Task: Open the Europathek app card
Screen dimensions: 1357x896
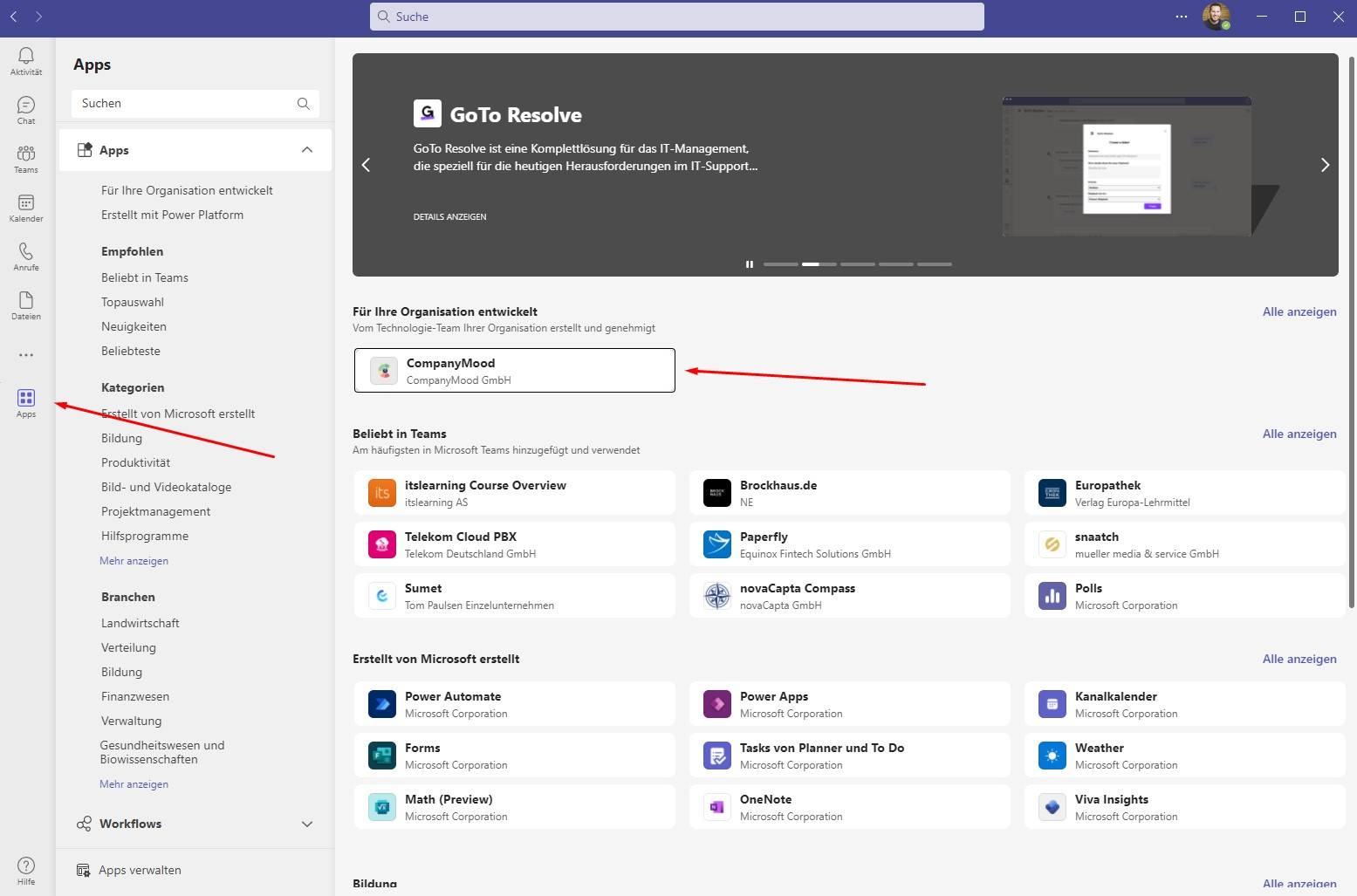Action: pyautogui.click(x=1185, y=493)
